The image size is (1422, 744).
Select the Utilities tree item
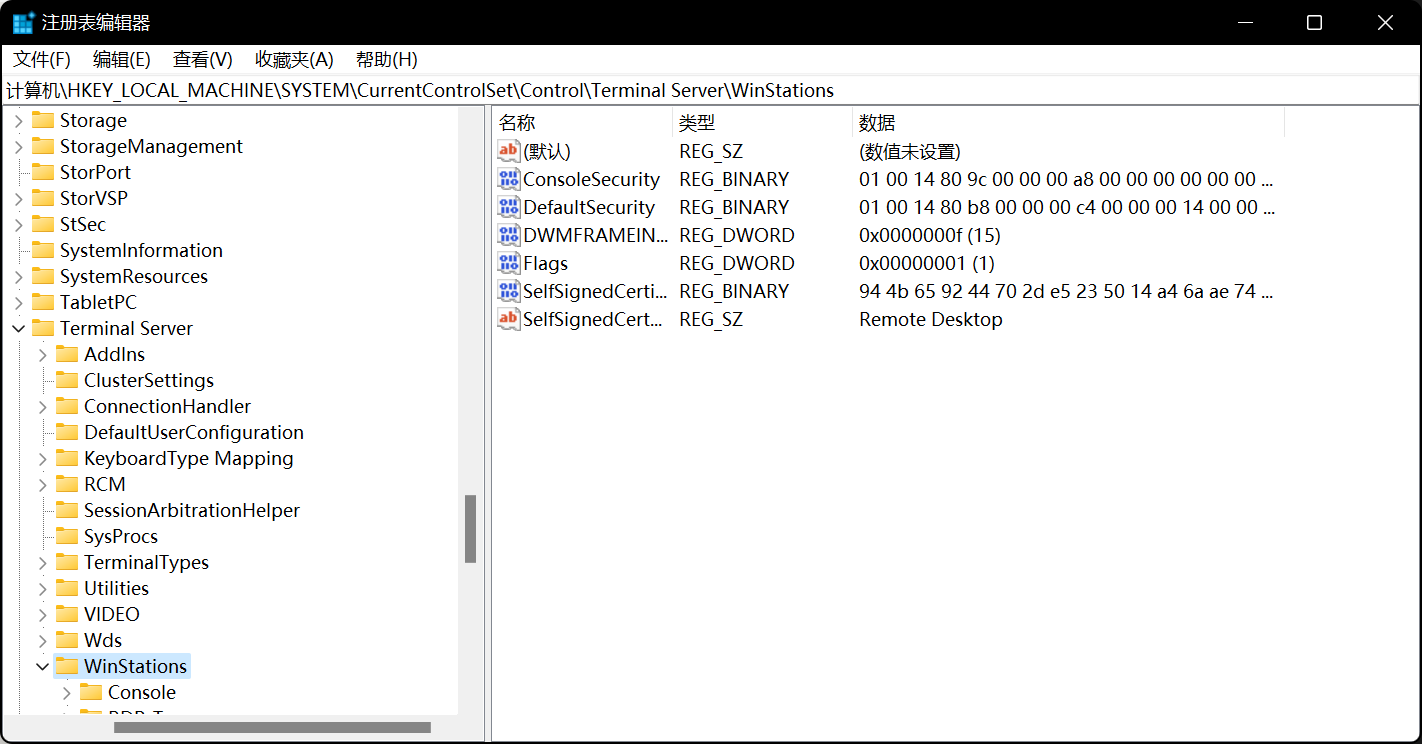point(116,588)
